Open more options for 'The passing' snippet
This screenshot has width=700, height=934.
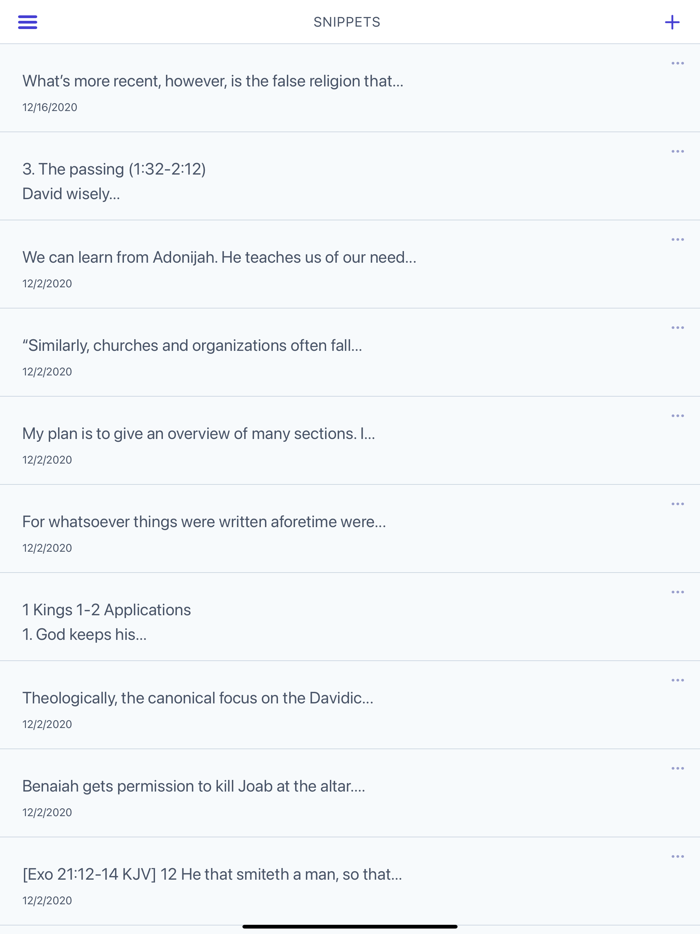[677, 152]
